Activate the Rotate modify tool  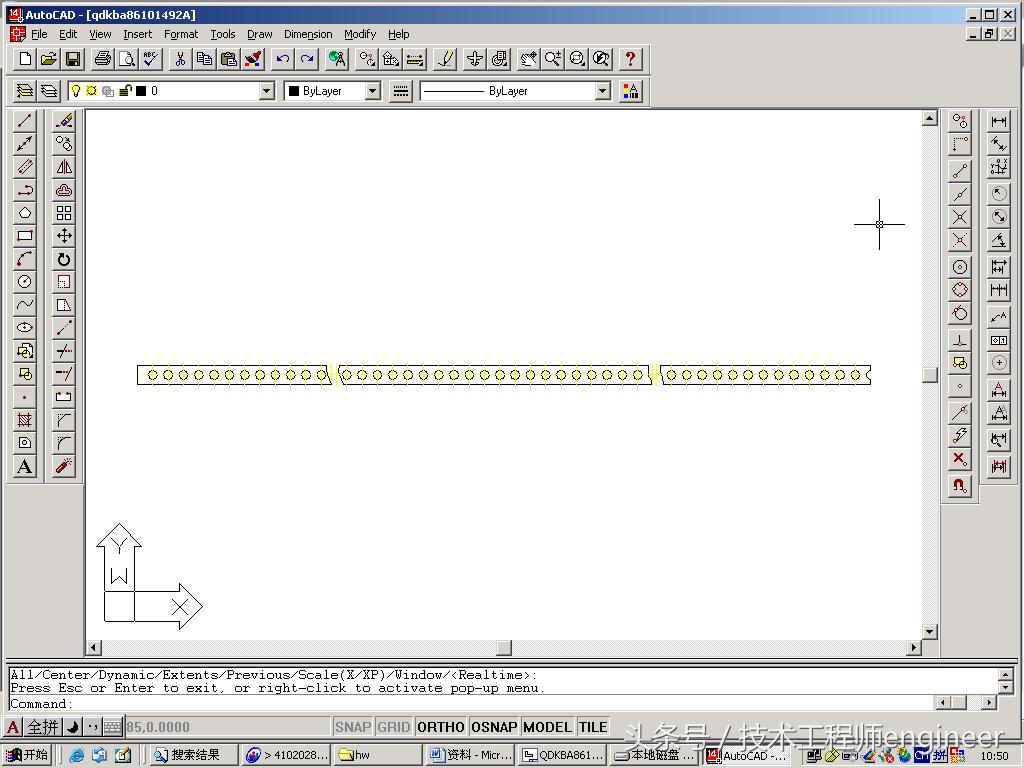[64, 259]
